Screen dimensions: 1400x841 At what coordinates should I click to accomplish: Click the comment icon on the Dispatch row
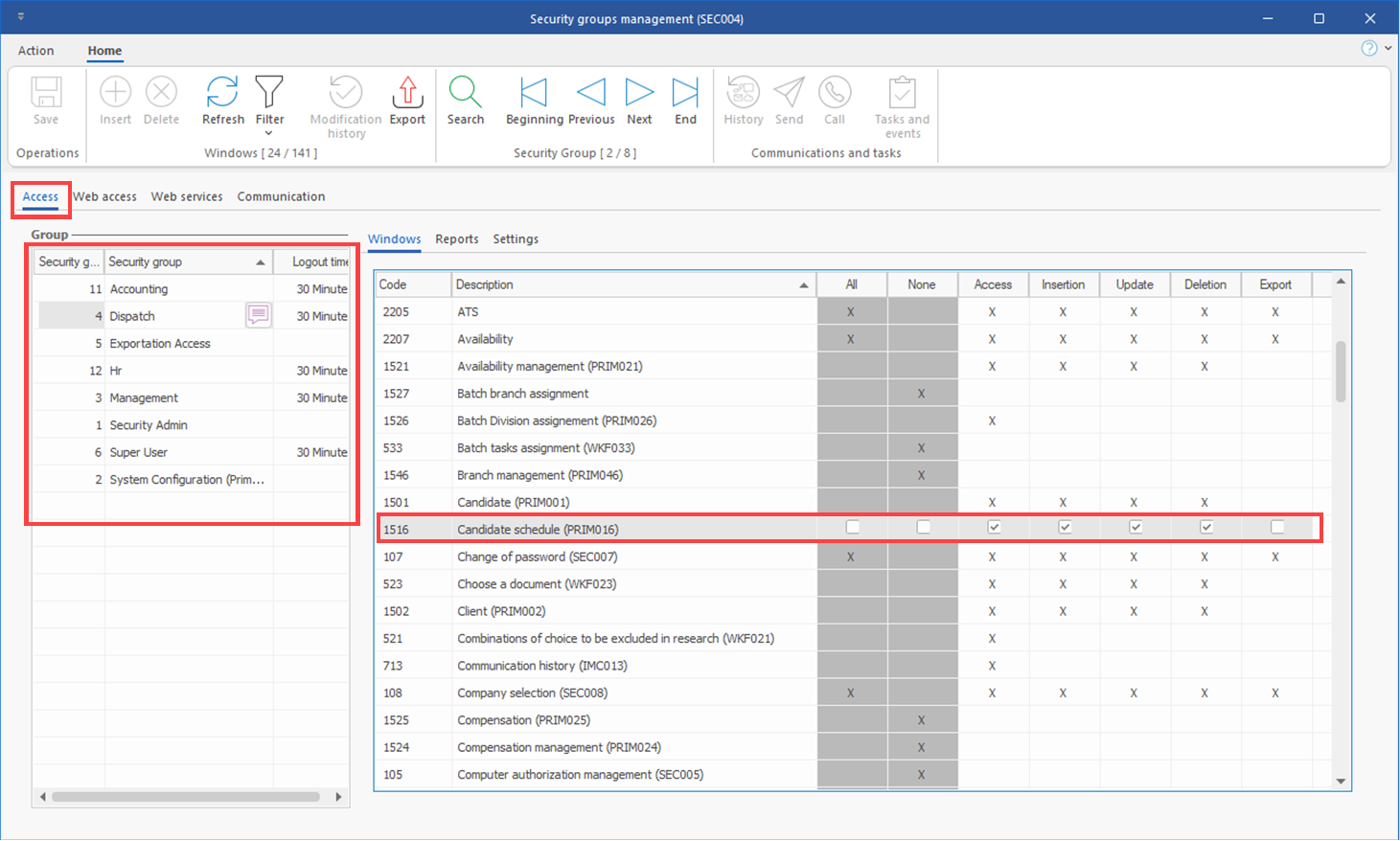pos(258,315)
